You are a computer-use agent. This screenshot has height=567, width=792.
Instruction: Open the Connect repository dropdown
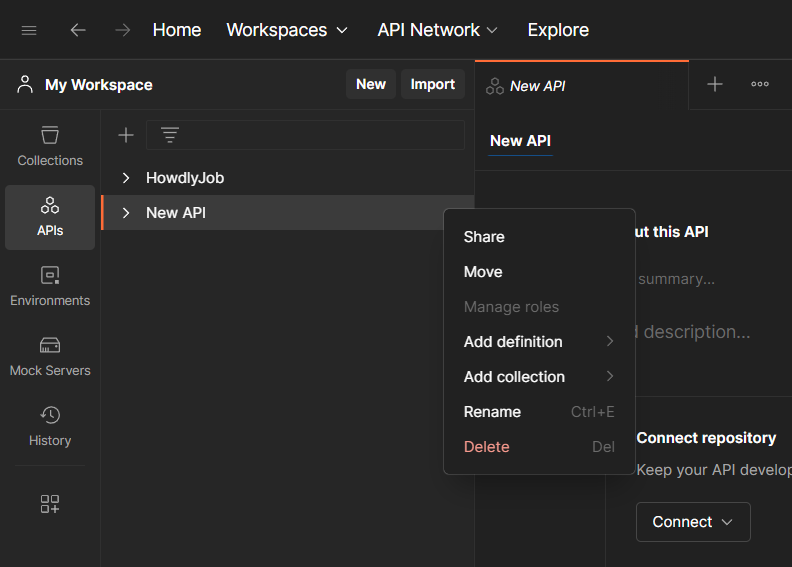tap(693, 522)
